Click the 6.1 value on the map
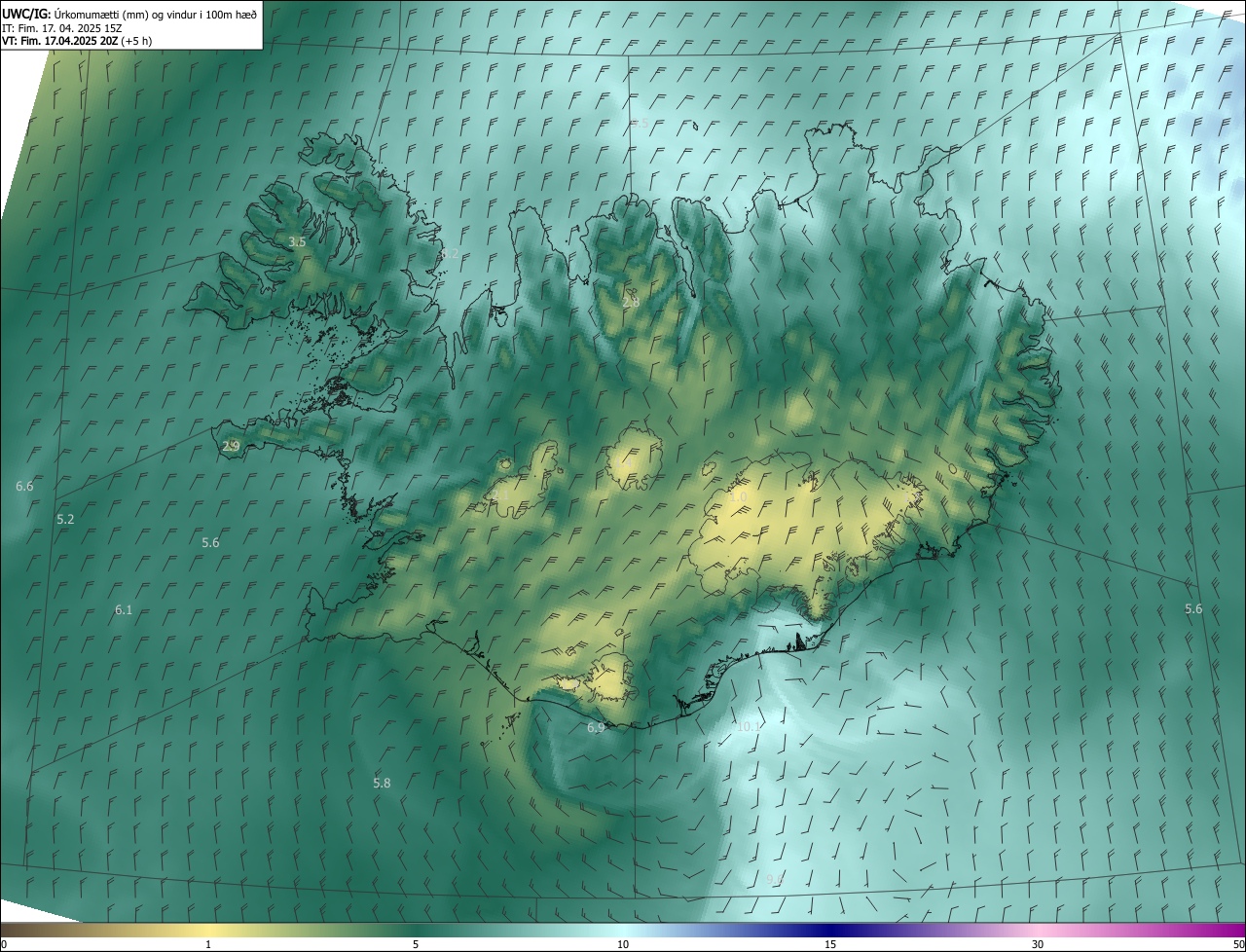Image resolution: width=1246 pixels, height=952 pixels. 123,609
